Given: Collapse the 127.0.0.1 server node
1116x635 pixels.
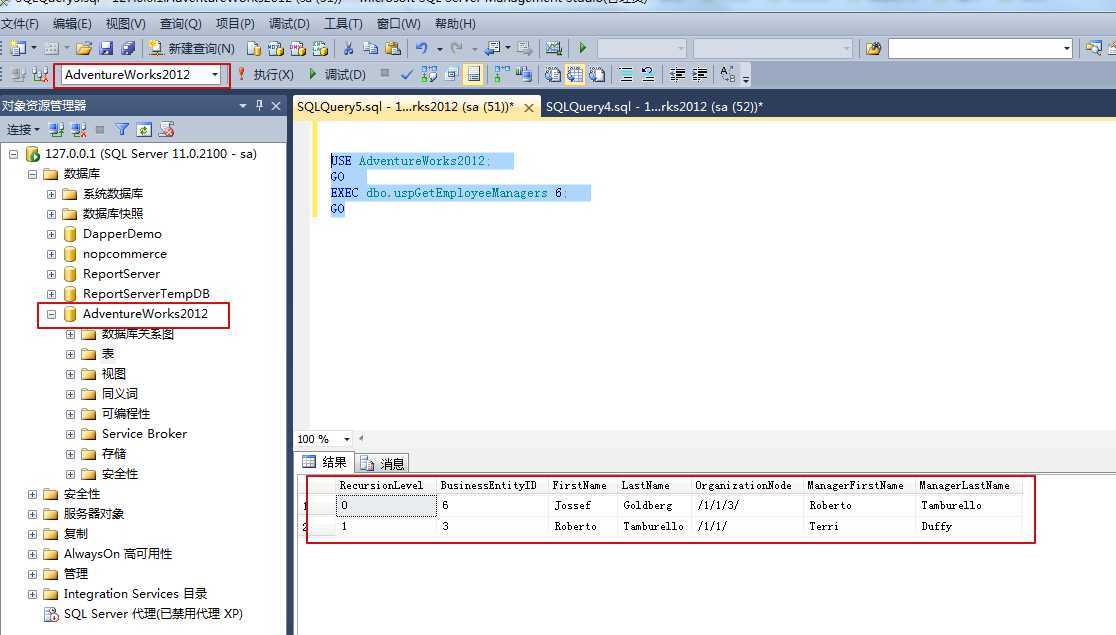Looking at the screenshot, I should 14,154.
